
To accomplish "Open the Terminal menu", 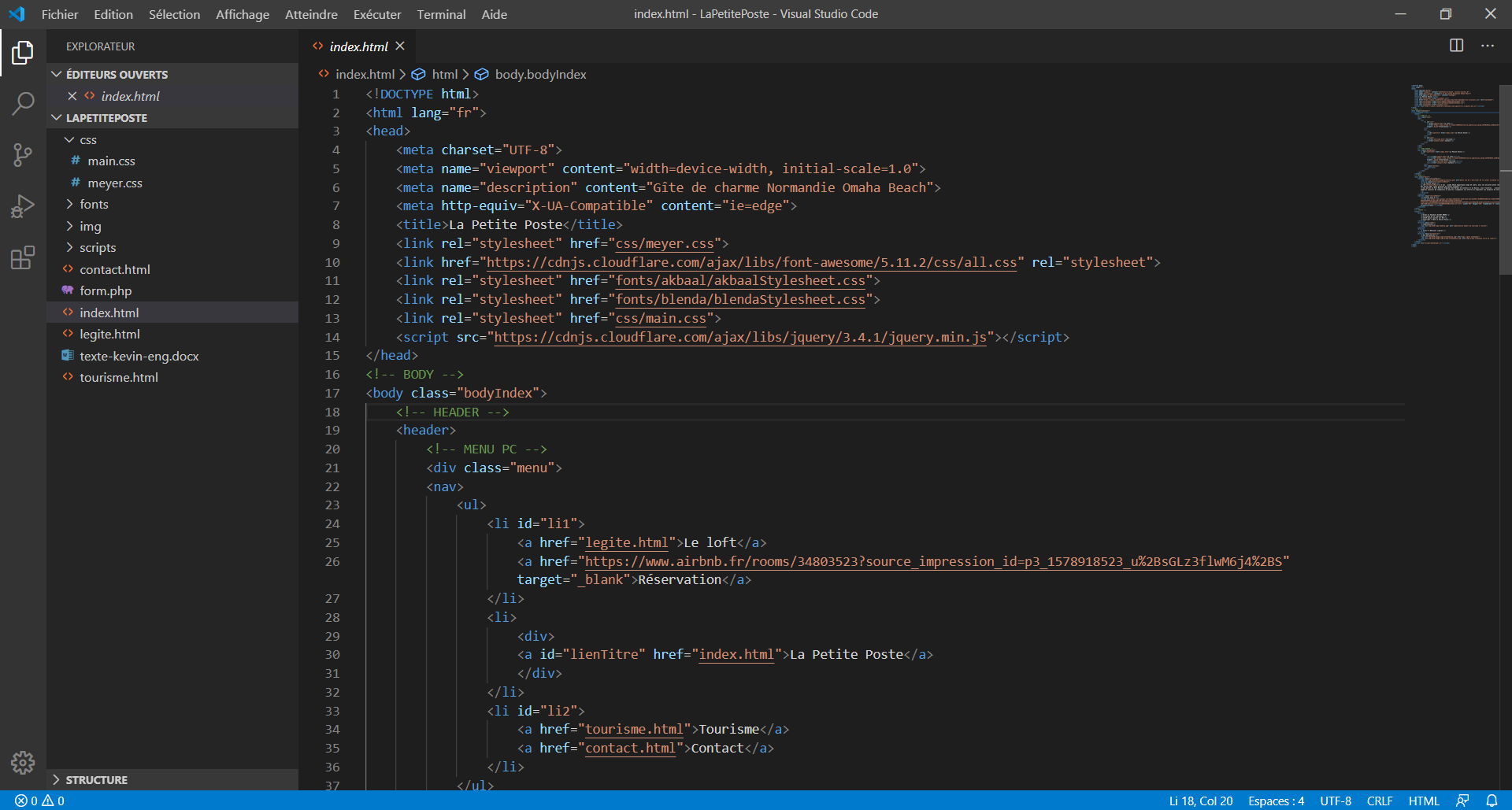I will [x=441, y=14].
